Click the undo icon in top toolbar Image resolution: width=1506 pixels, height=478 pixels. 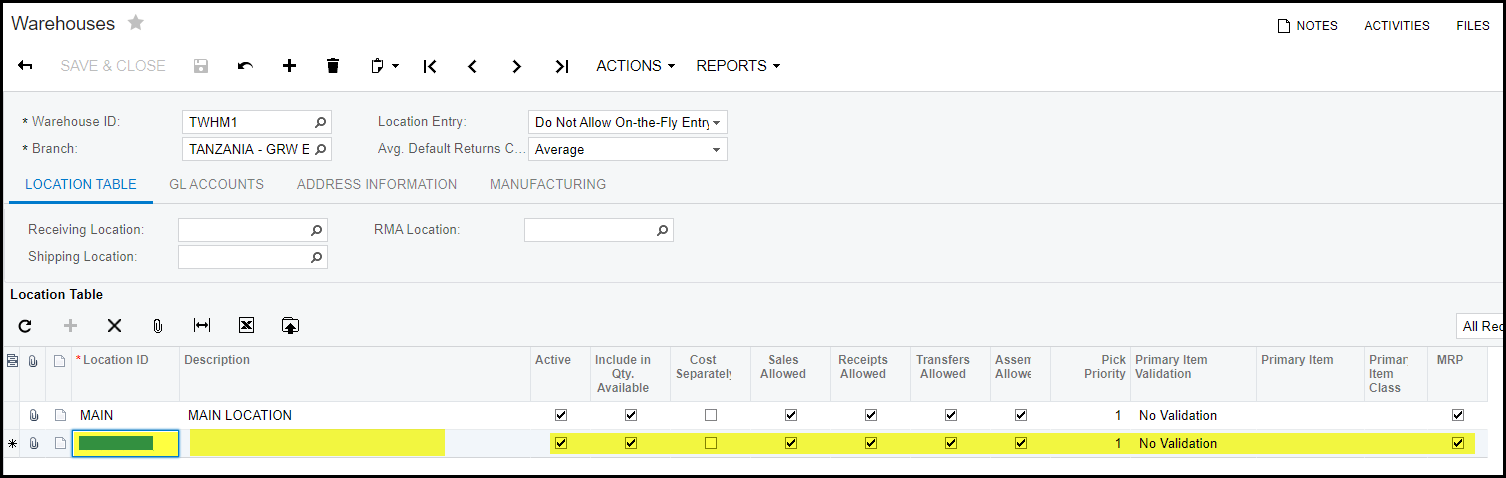(x=245, y=66)
